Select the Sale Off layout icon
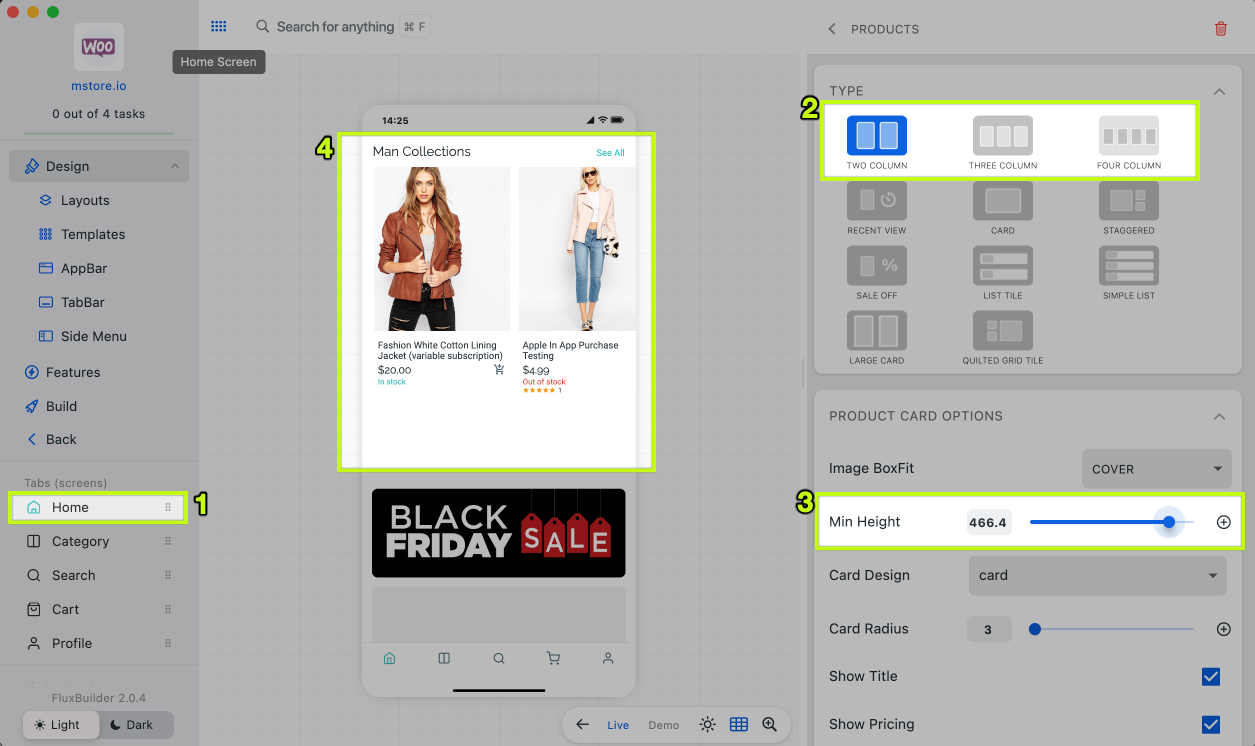 pyautogui.click(x=876, y=266)
